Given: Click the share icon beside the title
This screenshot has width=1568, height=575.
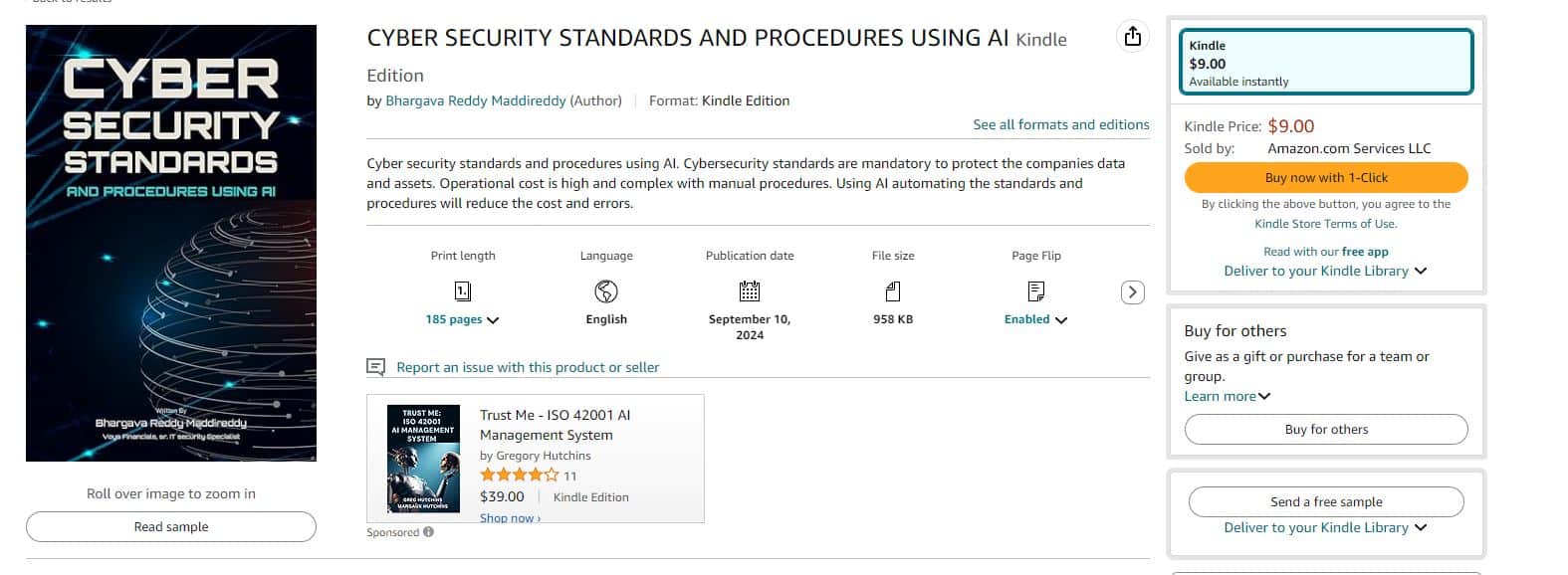Looking at the screenshot, I should [x=1132, y=37].
